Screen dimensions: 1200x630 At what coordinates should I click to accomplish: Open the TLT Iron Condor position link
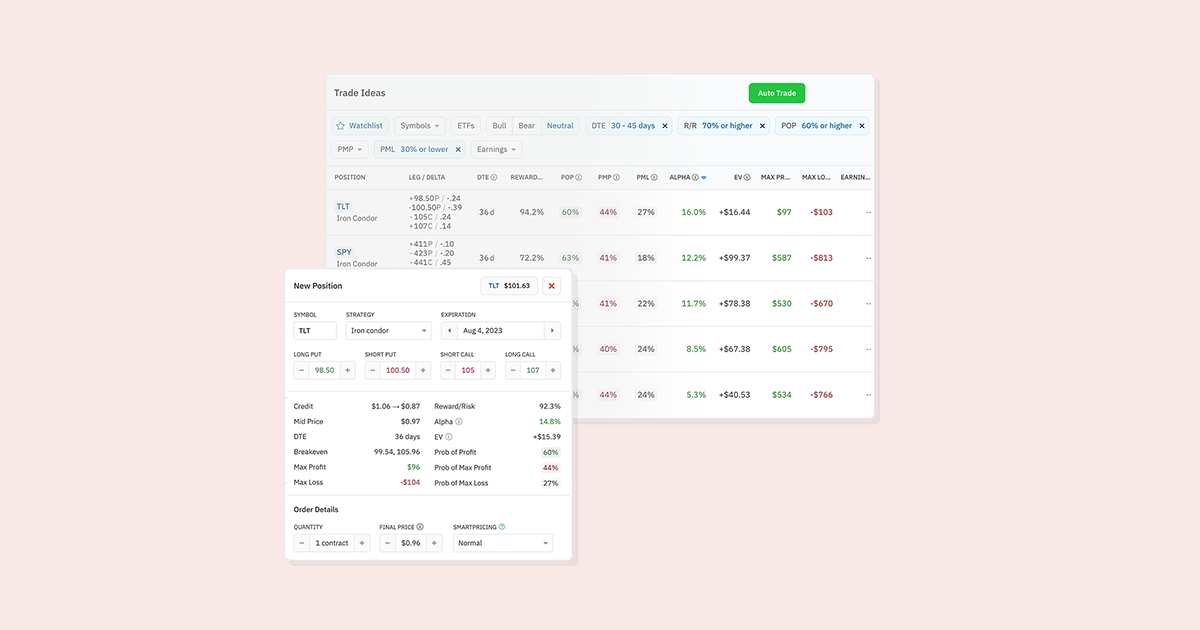point(343,205)
